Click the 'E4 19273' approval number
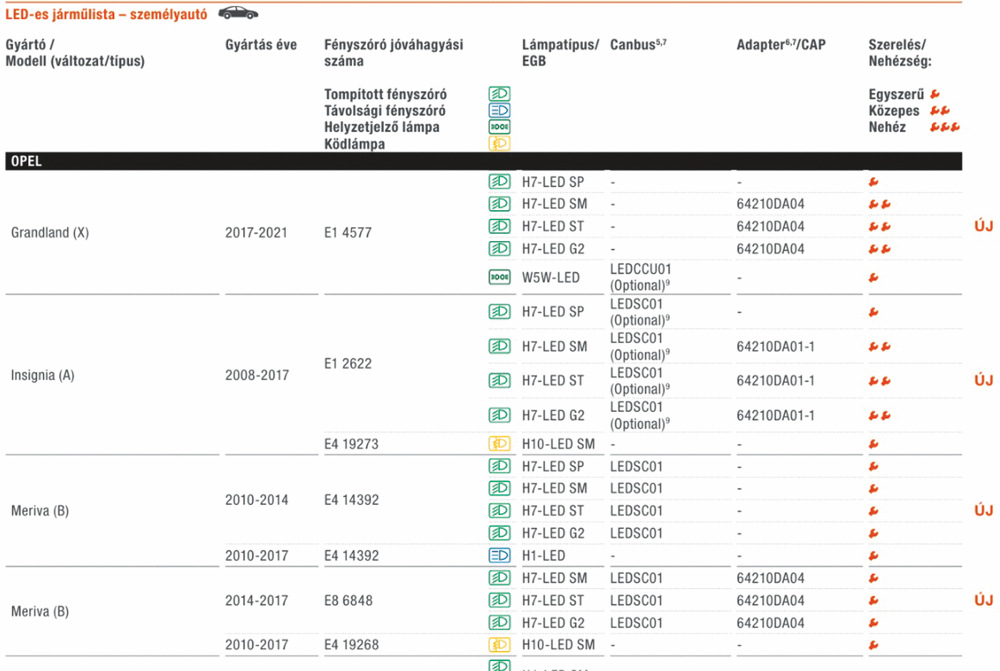The height and width of the screenshot is (671, 1000). coord(351,444)
